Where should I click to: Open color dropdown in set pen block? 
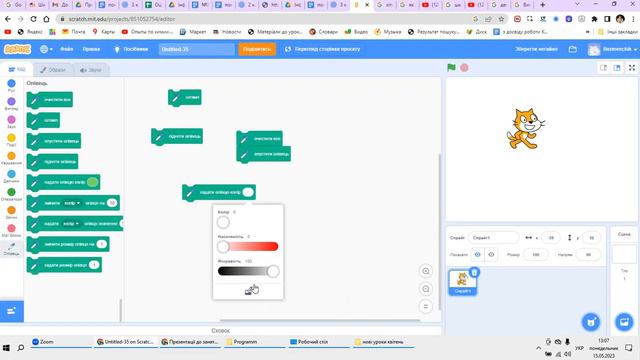[71, 224]
